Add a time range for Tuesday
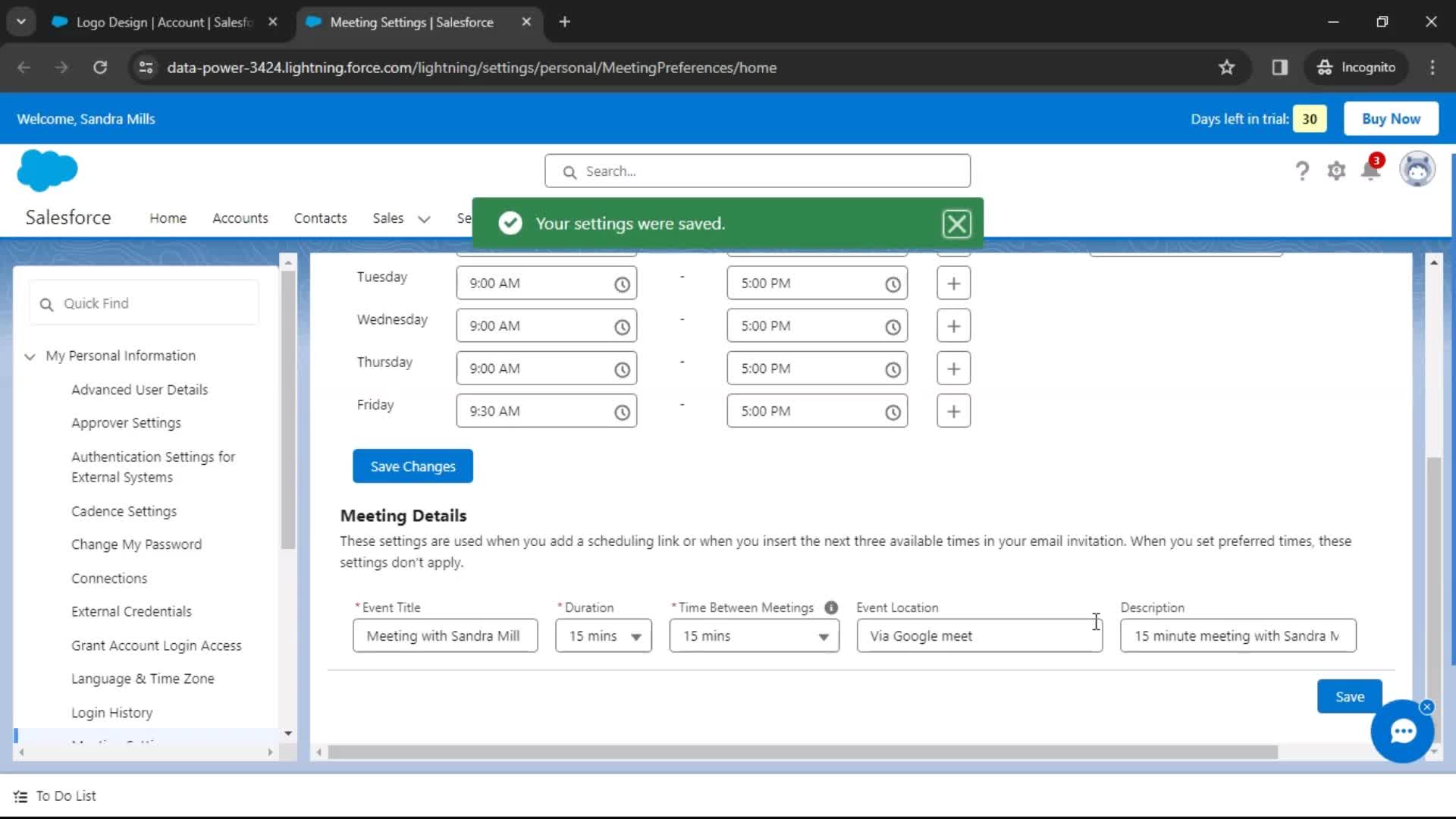The image size is (1456, 819). point(953,284)
